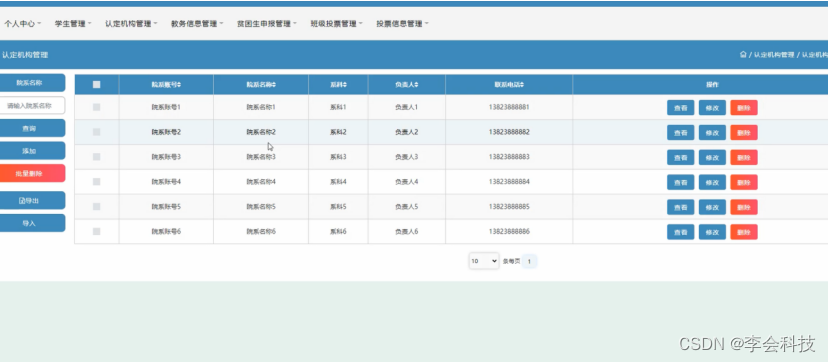View details of 院系账号2 row (查看)
This screenshot has width=831, height=362.
tap(680, 133)
